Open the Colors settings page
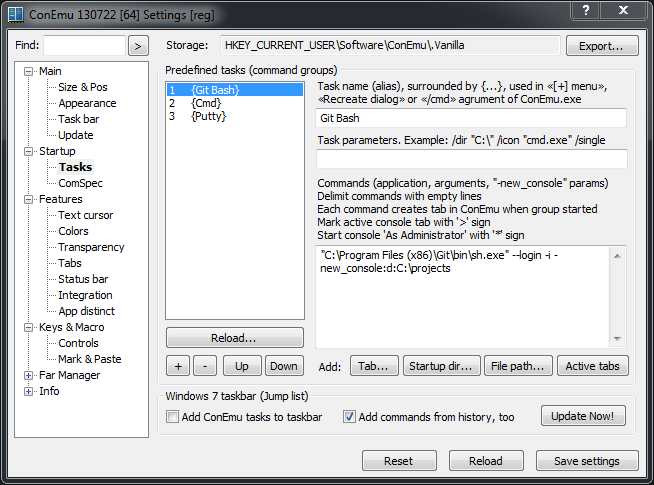 click(73, 231)
